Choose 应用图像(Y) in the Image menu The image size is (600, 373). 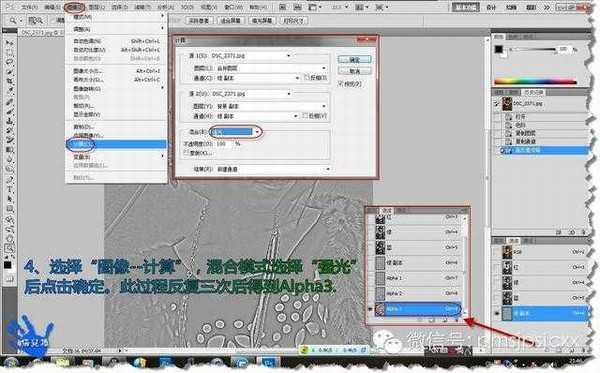(x=116, y=135)
